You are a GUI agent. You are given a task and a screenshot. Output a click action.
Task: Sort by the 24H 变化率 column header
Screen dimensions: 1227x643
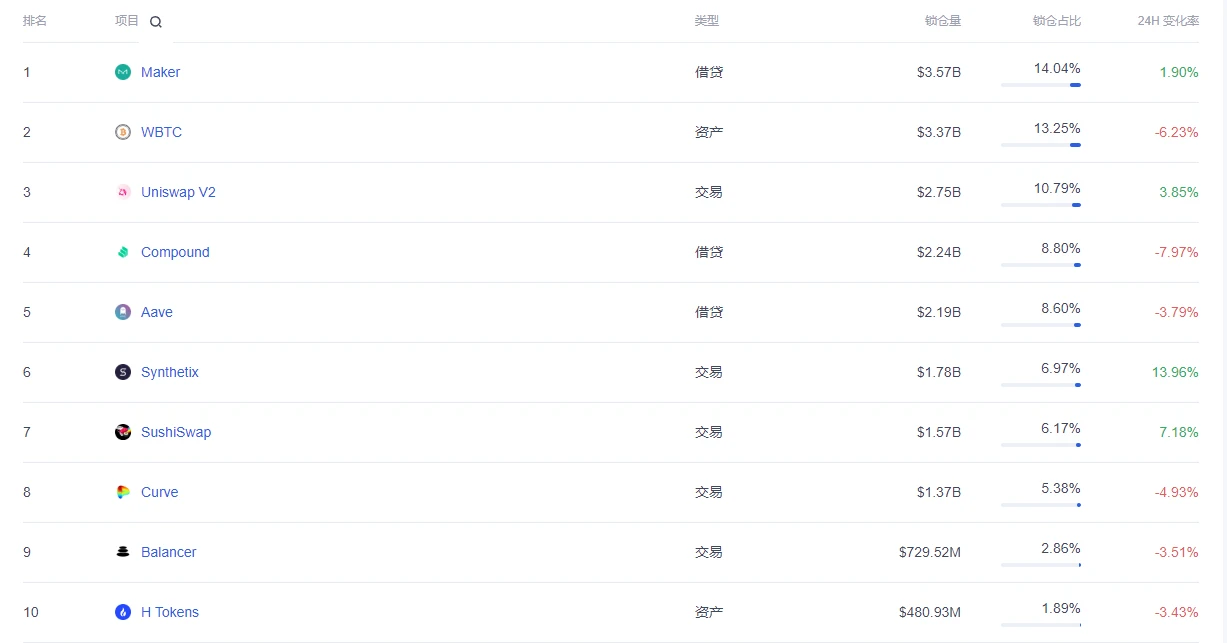1168,21
